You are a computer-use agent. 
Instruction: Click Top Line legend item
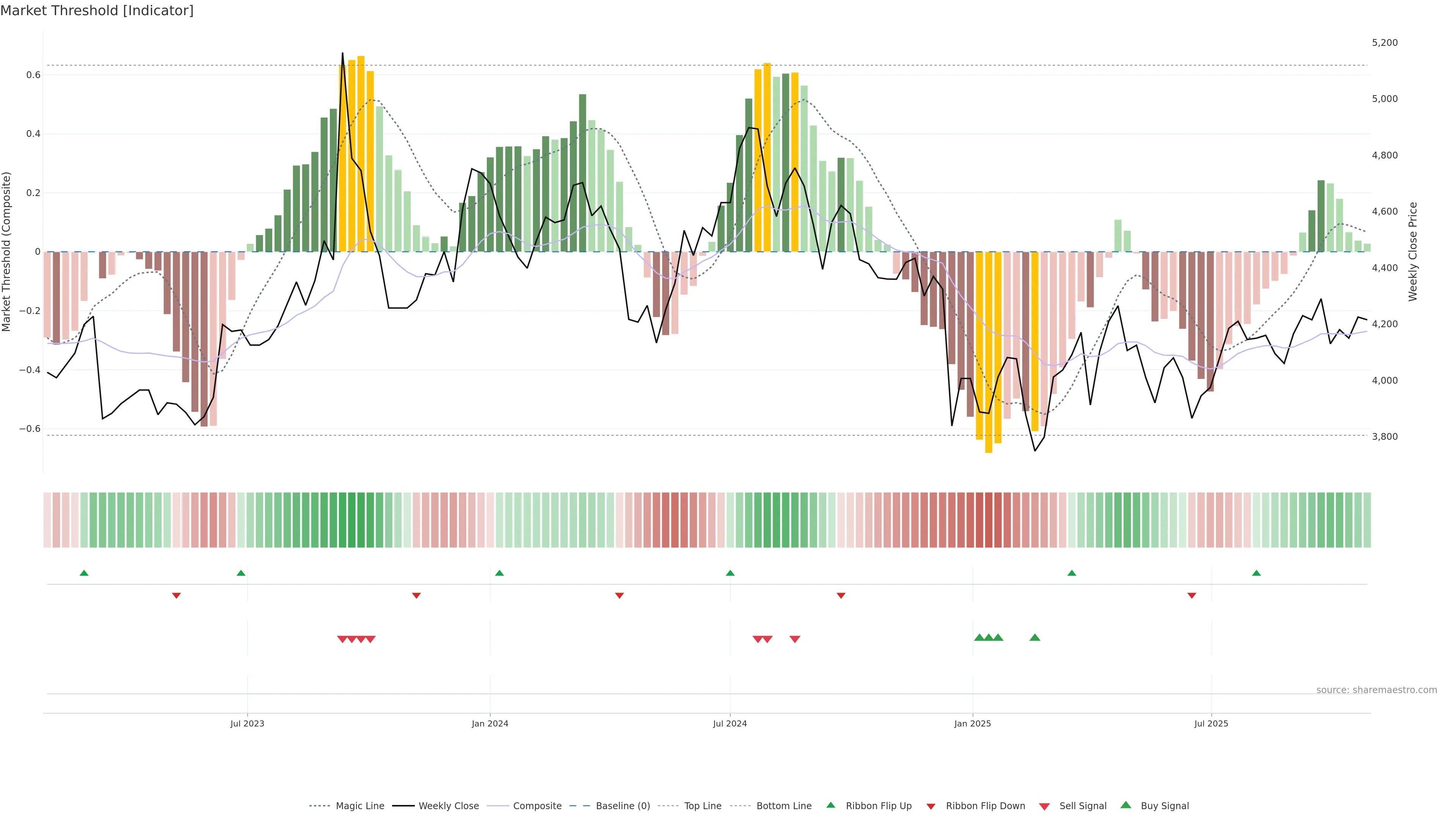[x=703, y=806]
